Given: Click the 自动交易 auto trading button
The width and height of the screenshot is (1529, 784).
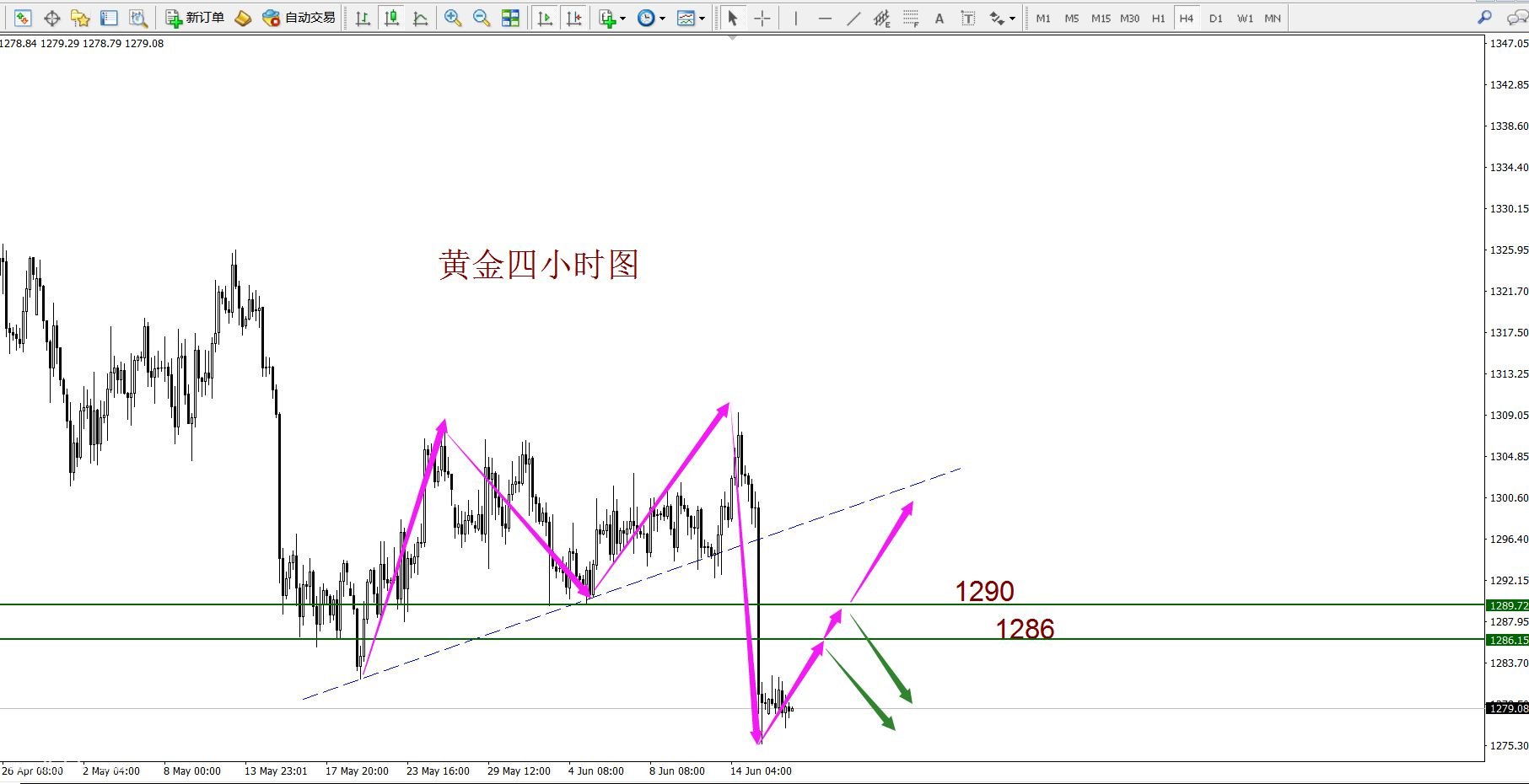Looking at the screenshot, I should (299, 18).
